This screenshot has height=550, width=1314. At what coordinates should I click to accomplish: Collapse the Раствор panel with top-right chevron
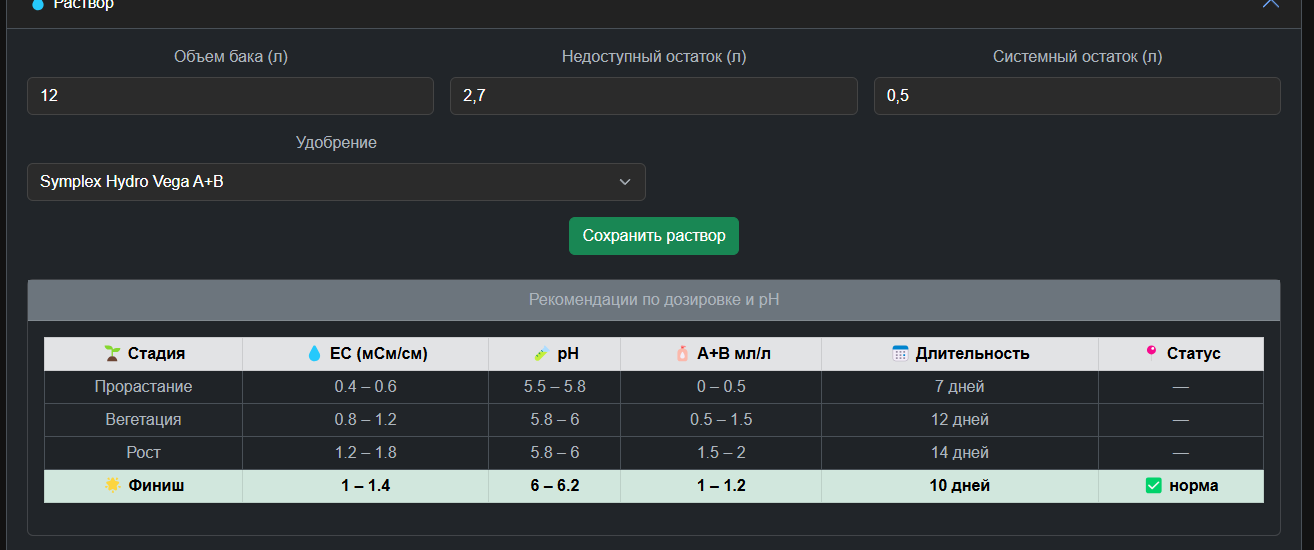click(x=1270, y=4)
